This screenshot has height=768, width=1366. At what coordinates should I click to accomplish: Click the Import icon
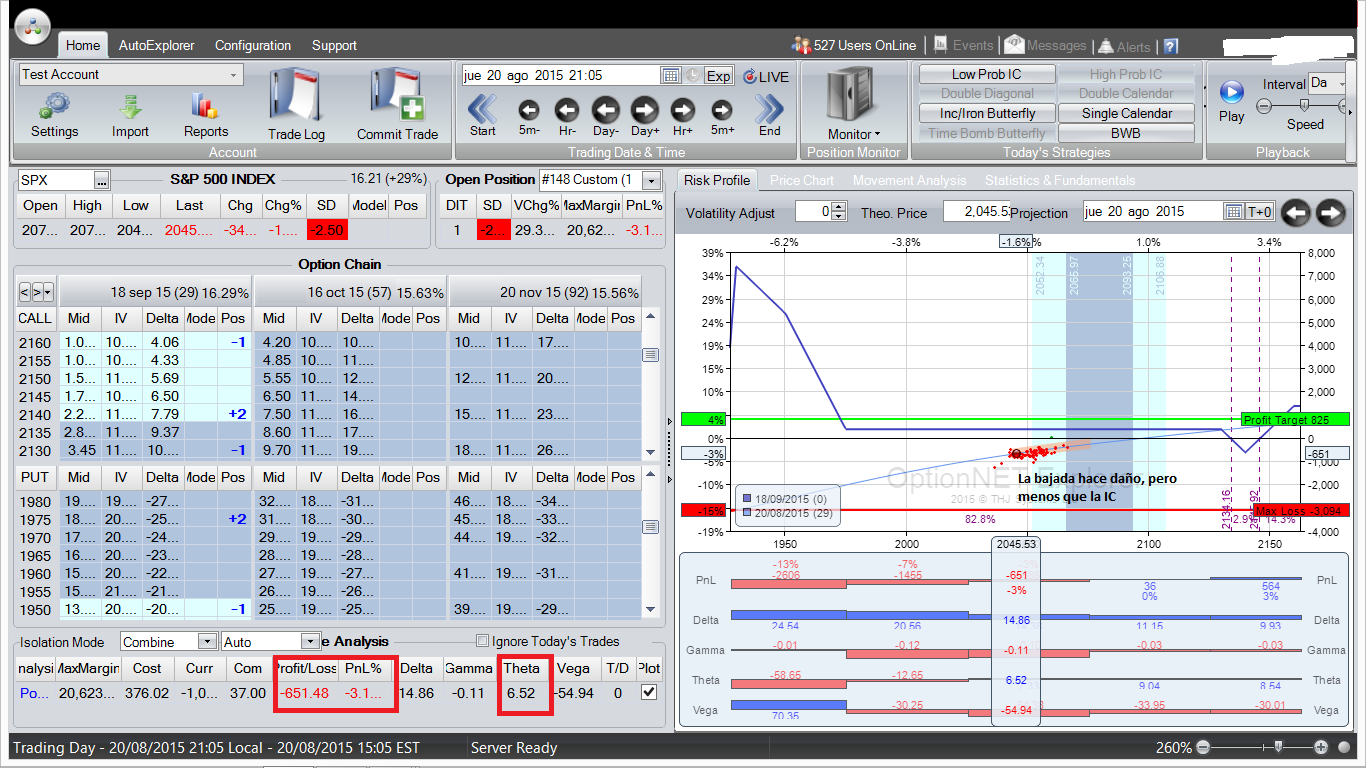click(x=130, y=106)
